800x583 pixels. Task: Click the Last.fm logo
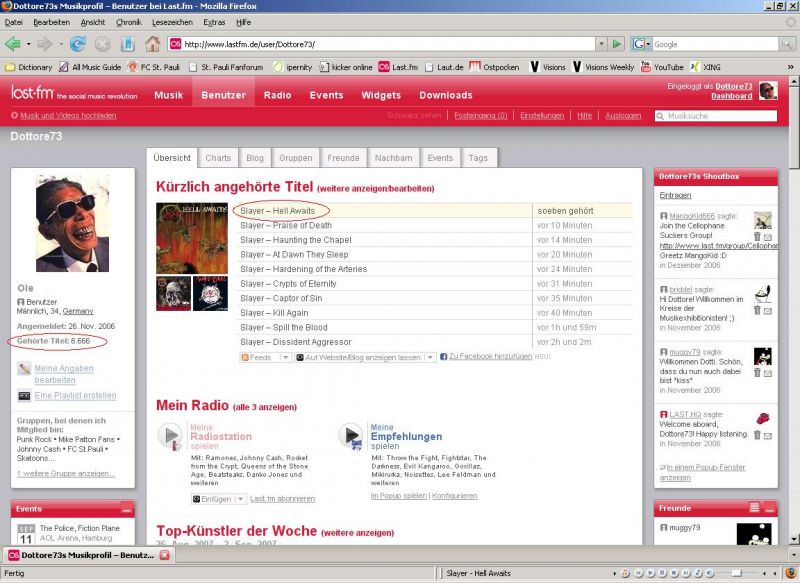pos(32,95)
